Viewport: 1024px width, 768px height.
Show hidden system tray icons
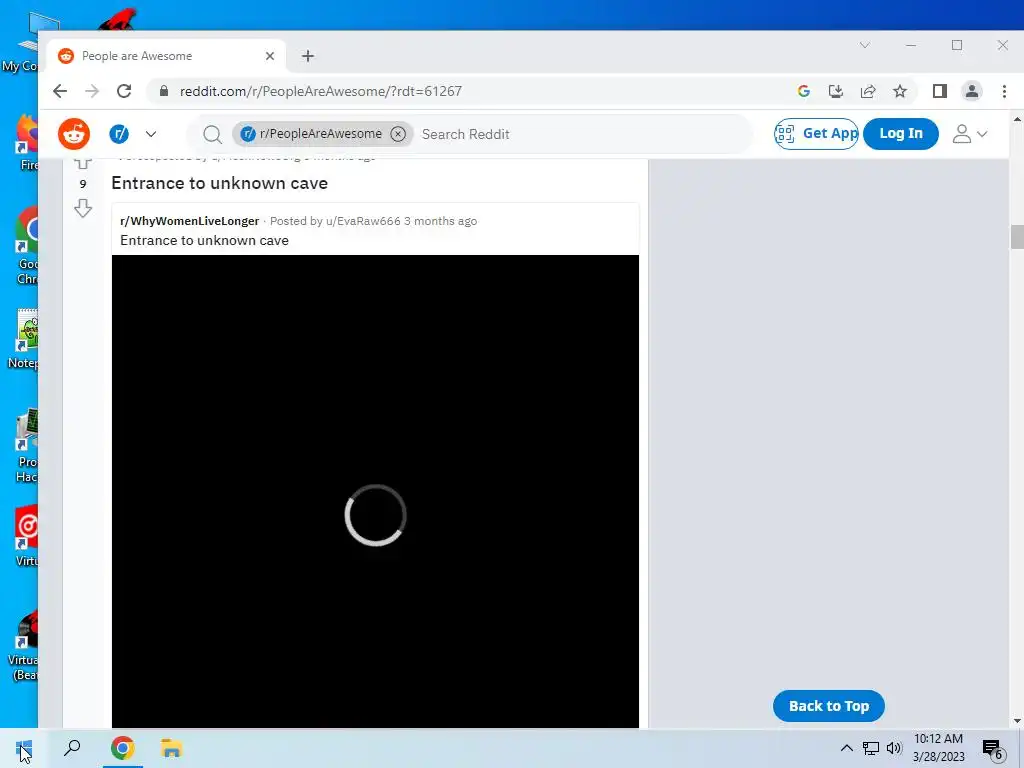pos(846,748)
